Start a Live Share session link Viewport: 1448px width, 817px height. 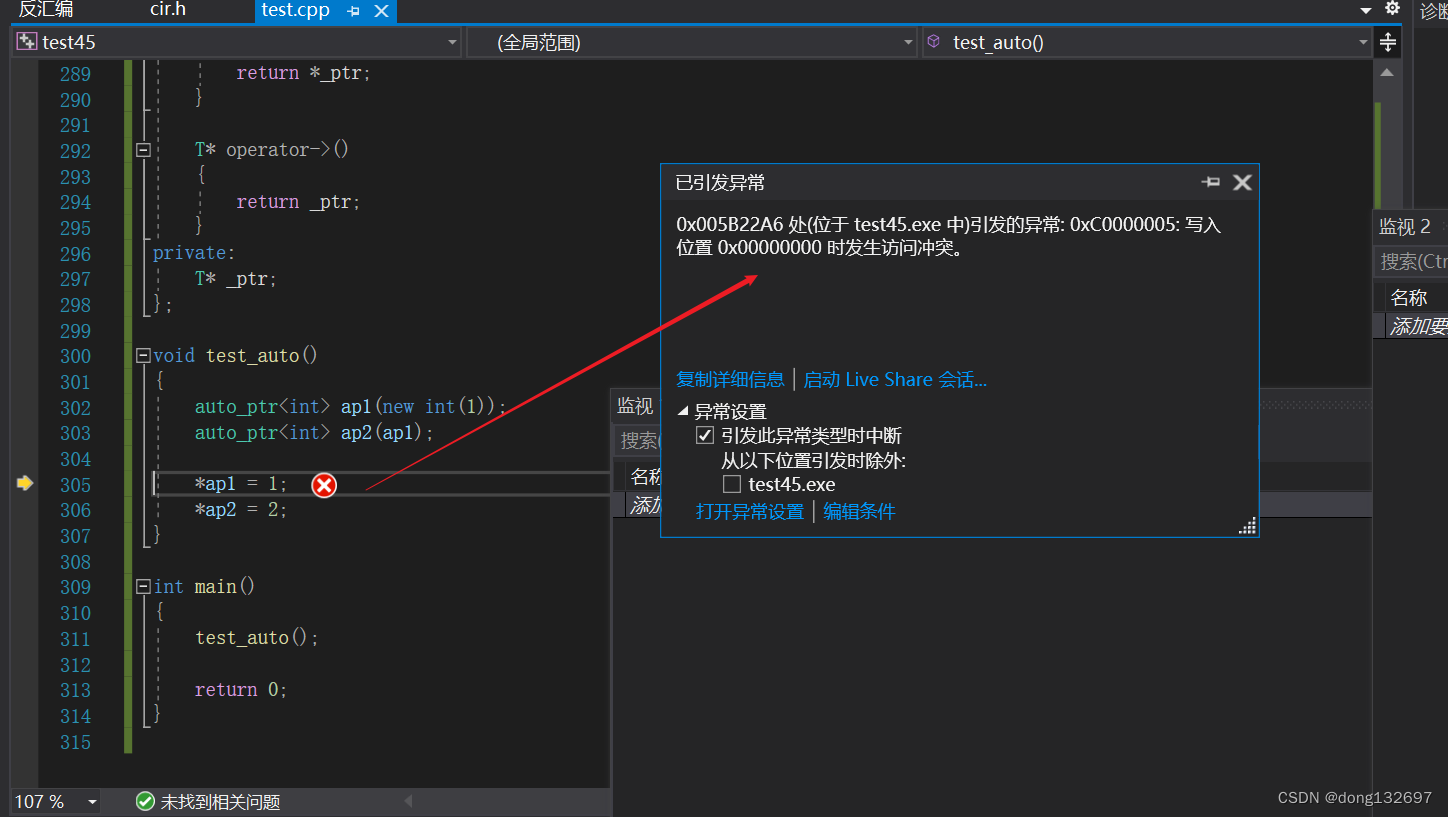click(x=895, y=380)
